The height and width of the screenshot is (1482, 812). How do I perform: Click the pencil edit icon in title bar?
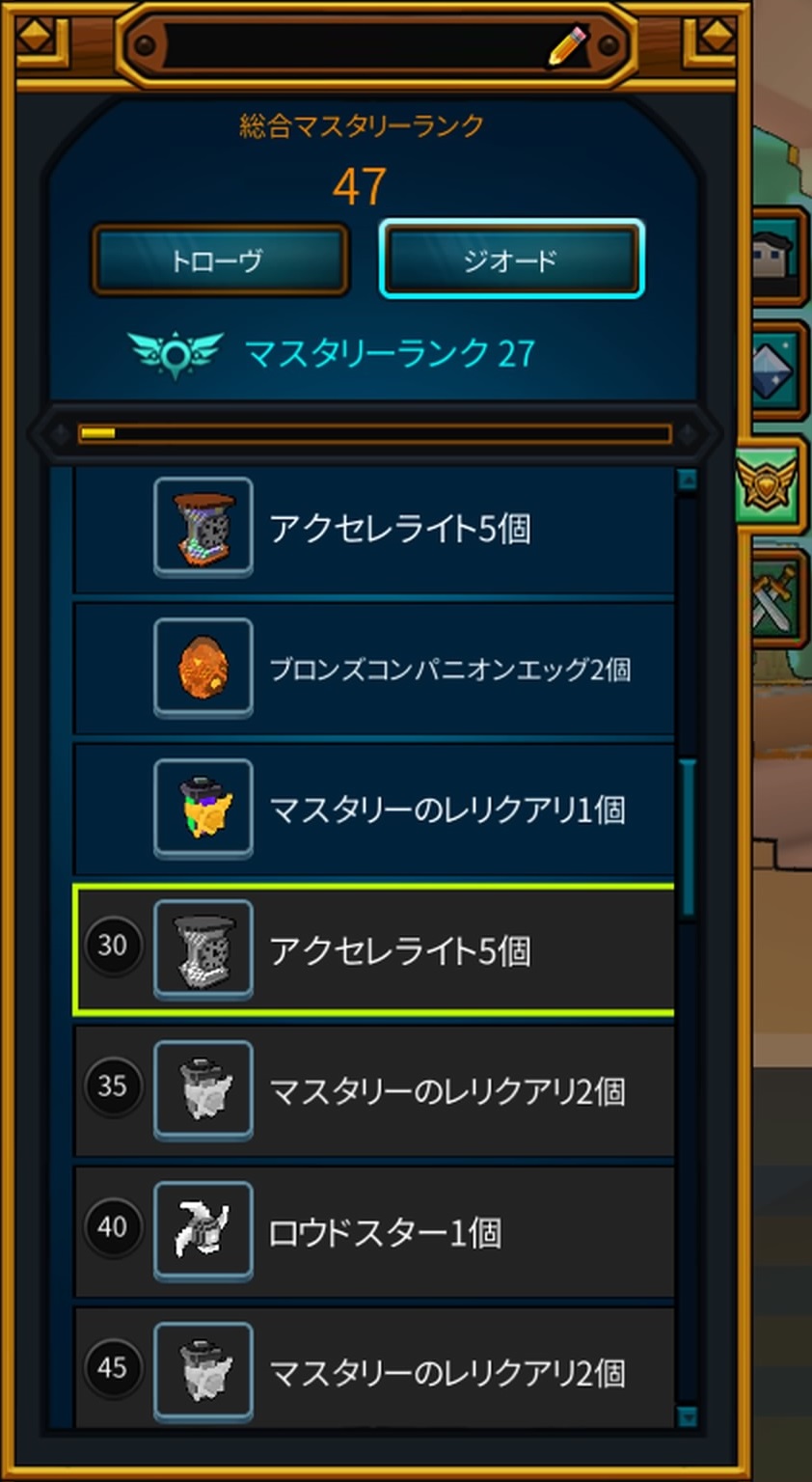[x=567, y=45]
